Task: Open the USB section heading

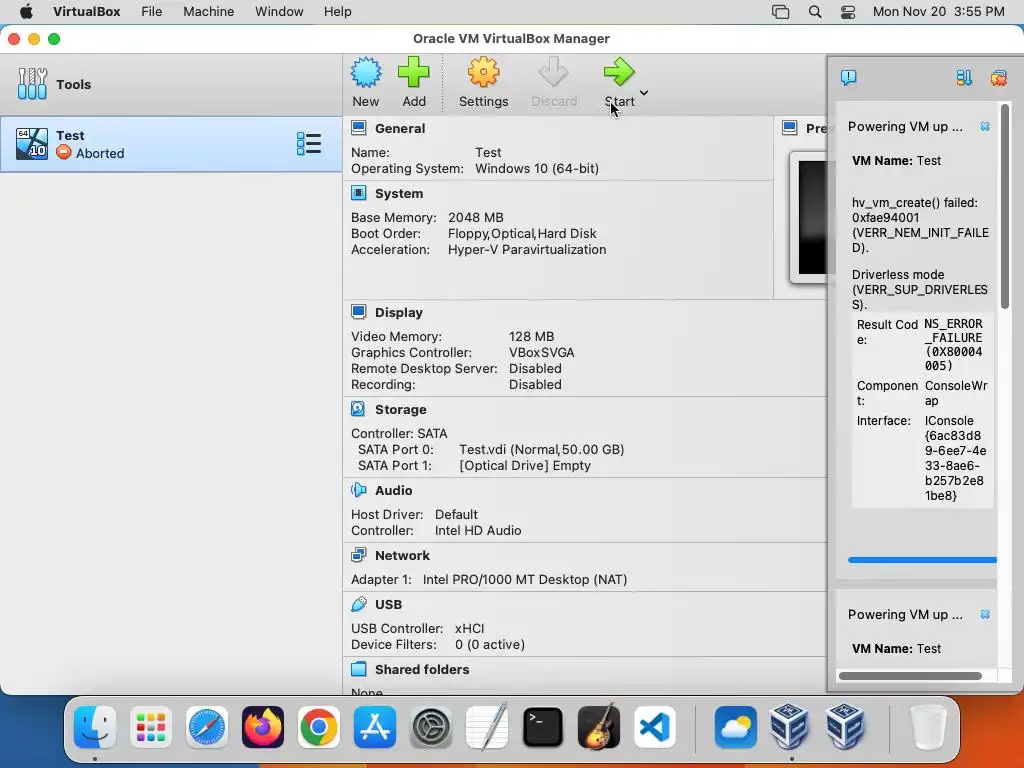Action: click(389, 605)
